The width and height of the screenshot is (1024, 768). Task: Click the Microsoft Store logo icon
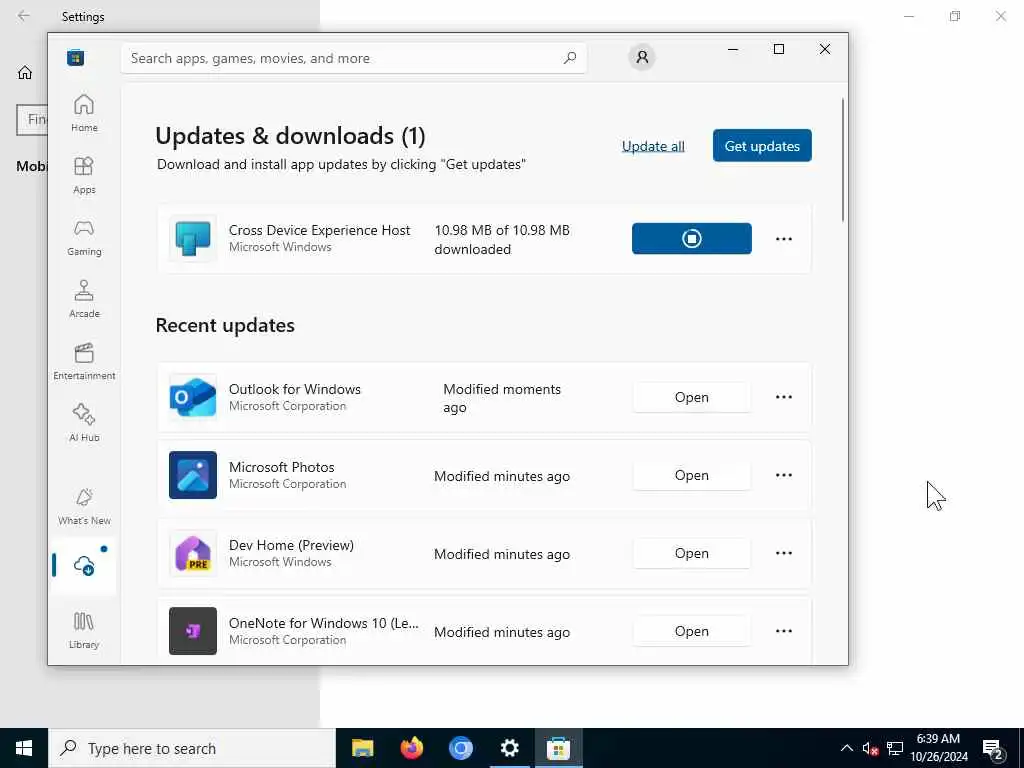(x=75, y=57)
